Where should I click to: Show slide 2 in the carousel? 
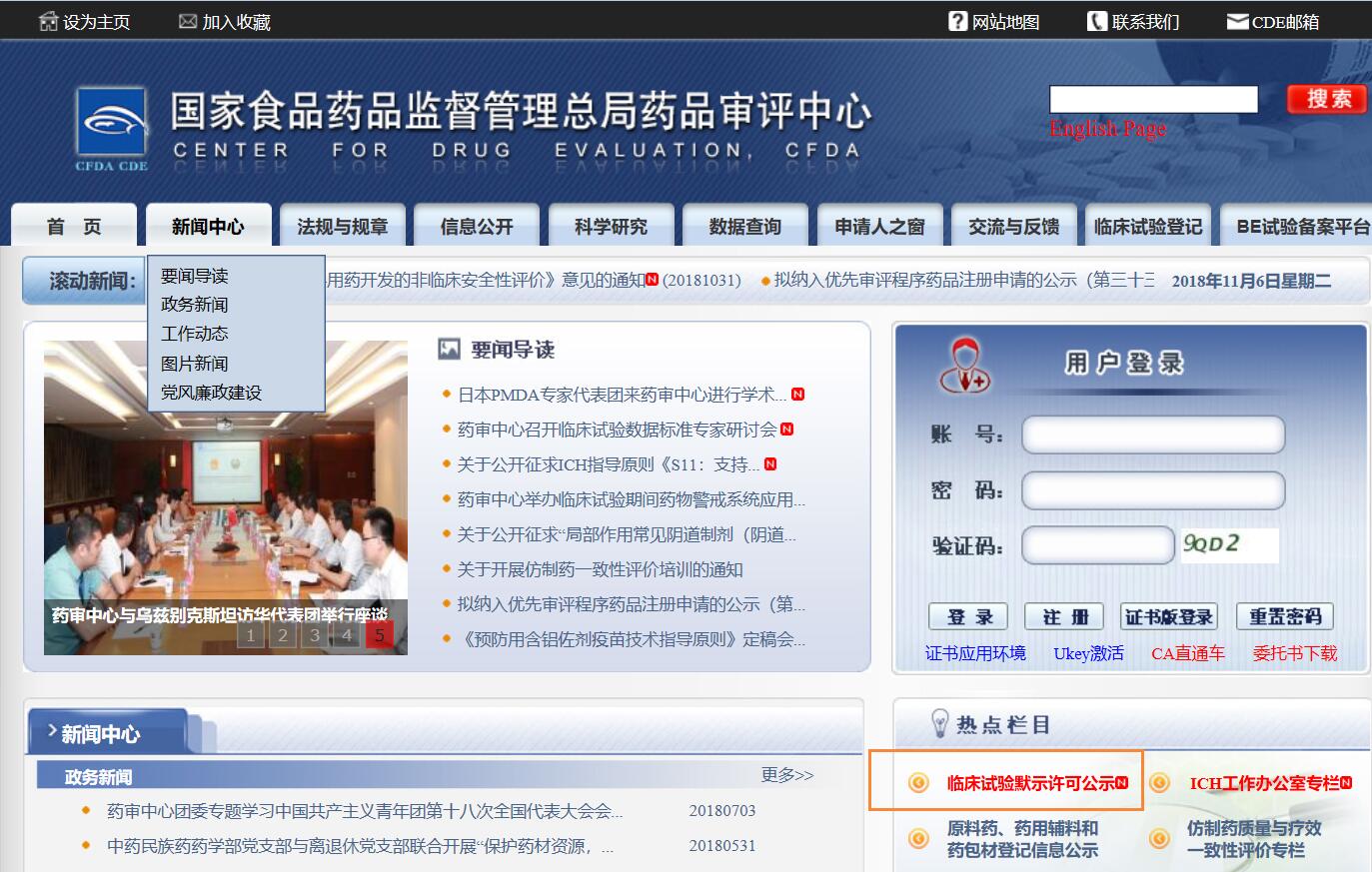tap(283, 634)
